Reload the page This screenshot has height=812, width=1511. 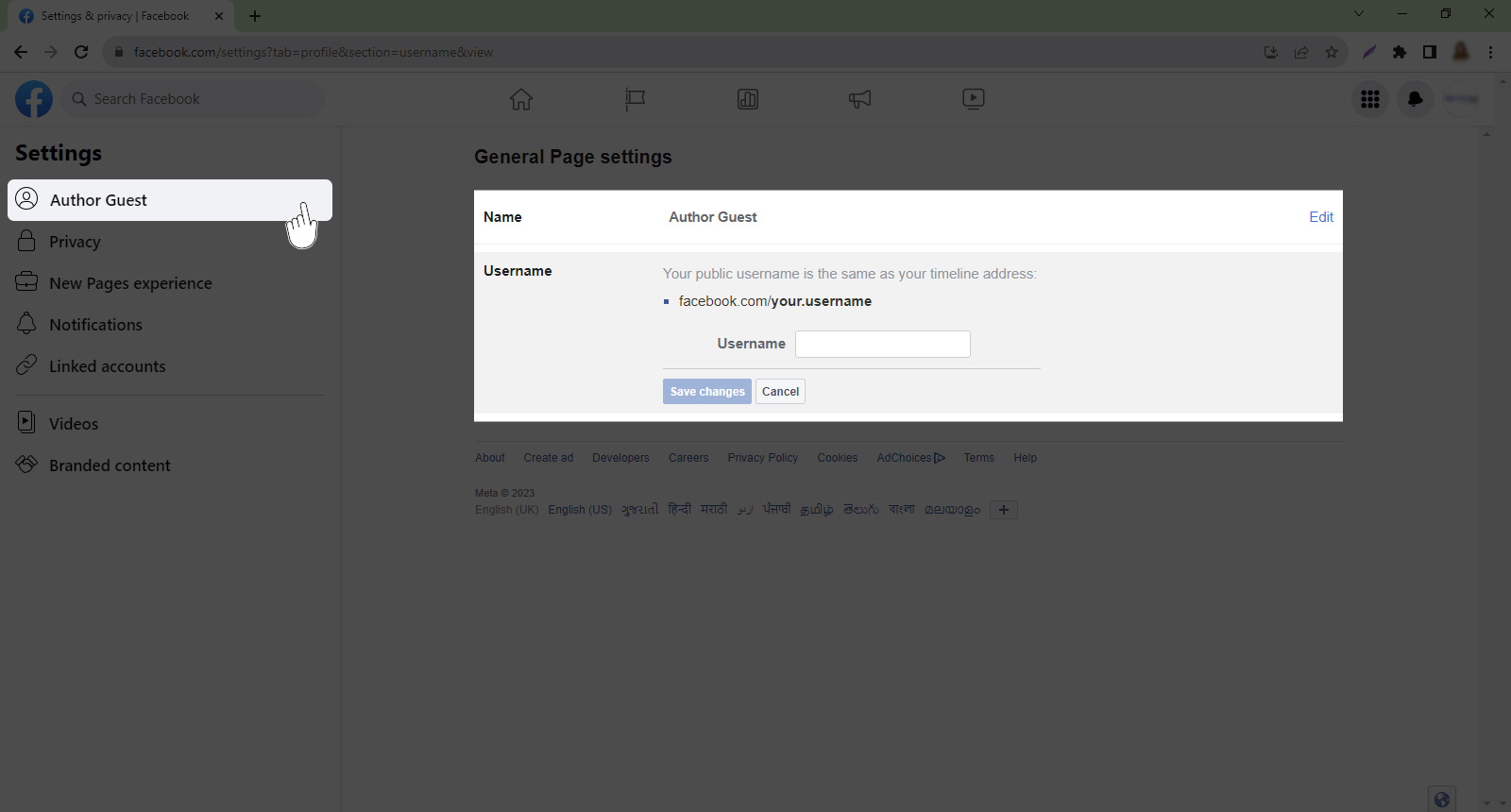[x=81, y=52]
